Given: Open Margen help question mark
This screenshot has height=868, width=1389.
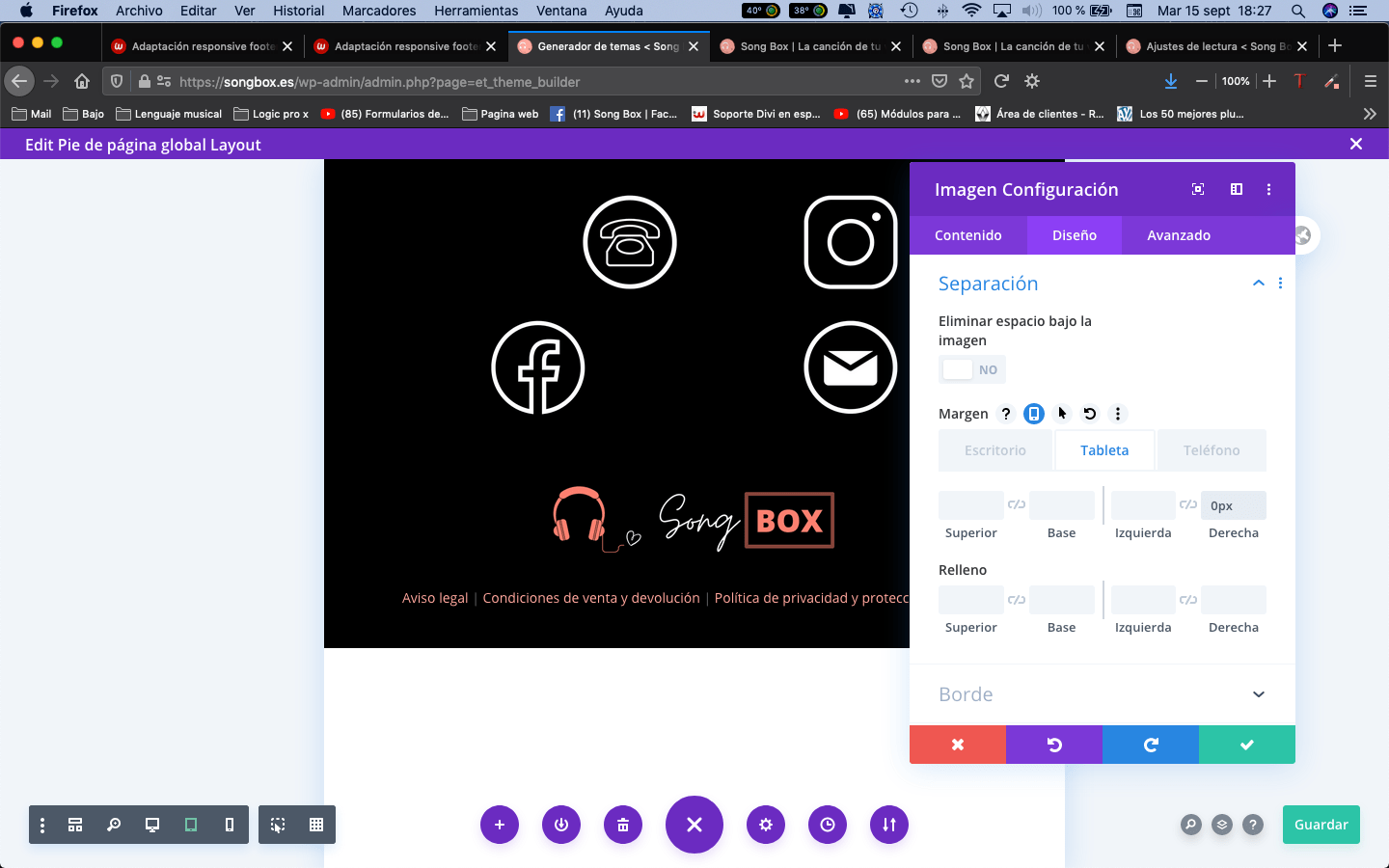Looking at the screenshot, I should coord(1006,414).
